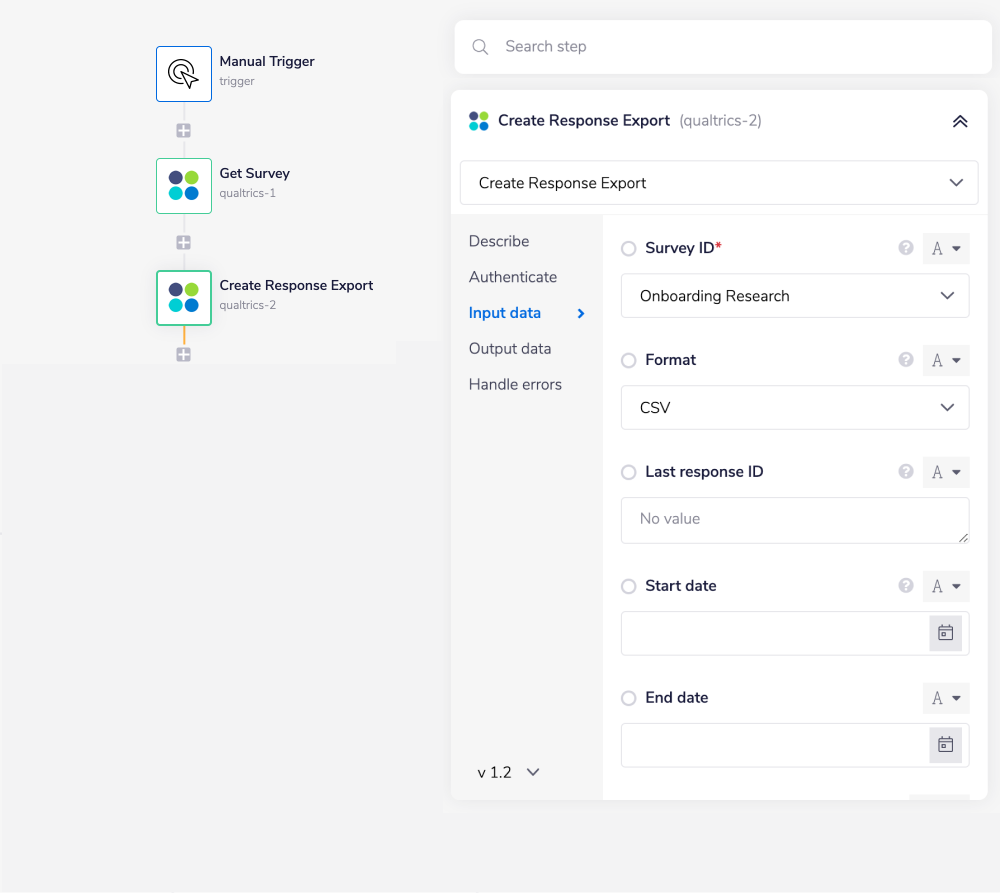Open the Create Response Export step icon
The width and height of the screenshot is (1000, 893).
(x=183, y=298)
